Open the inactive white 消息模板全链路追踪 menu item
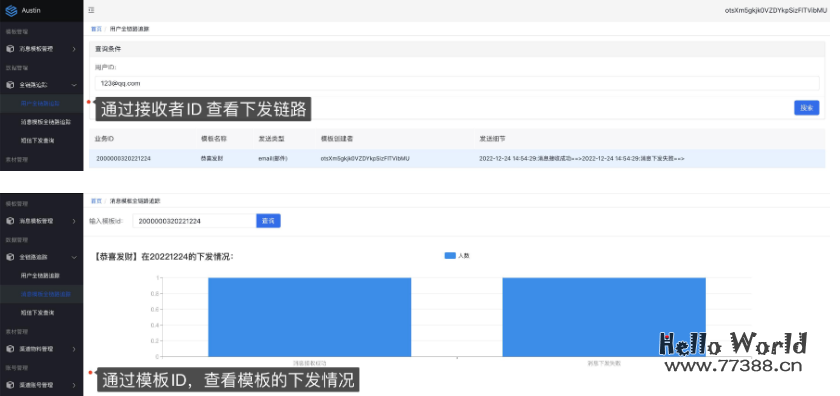Screen dimensions: 840x396 coord(46,122)
